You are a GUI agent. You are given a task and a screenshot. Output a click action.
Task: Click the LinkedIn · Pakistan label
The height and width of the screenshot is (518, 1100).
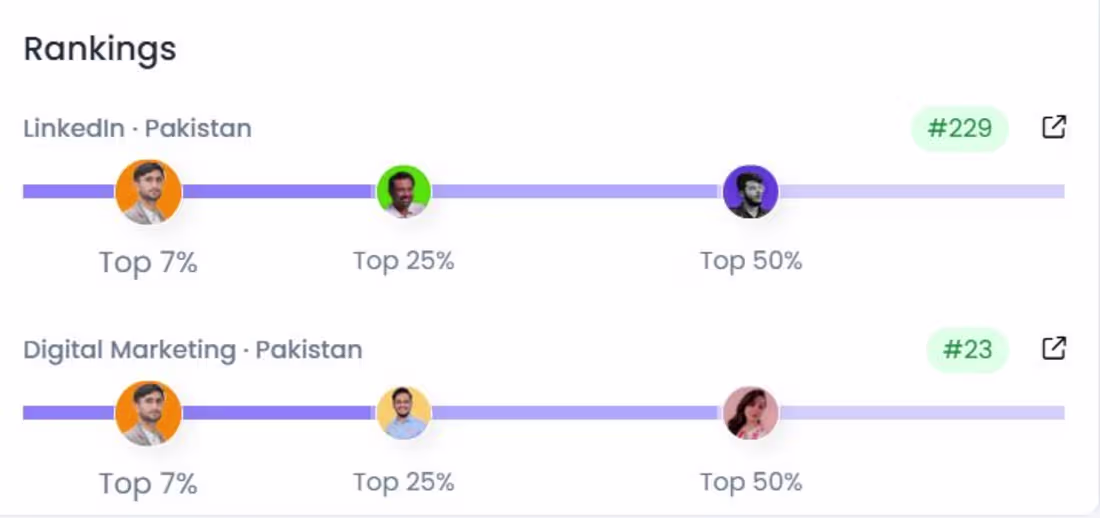click(x=138, y=128)
